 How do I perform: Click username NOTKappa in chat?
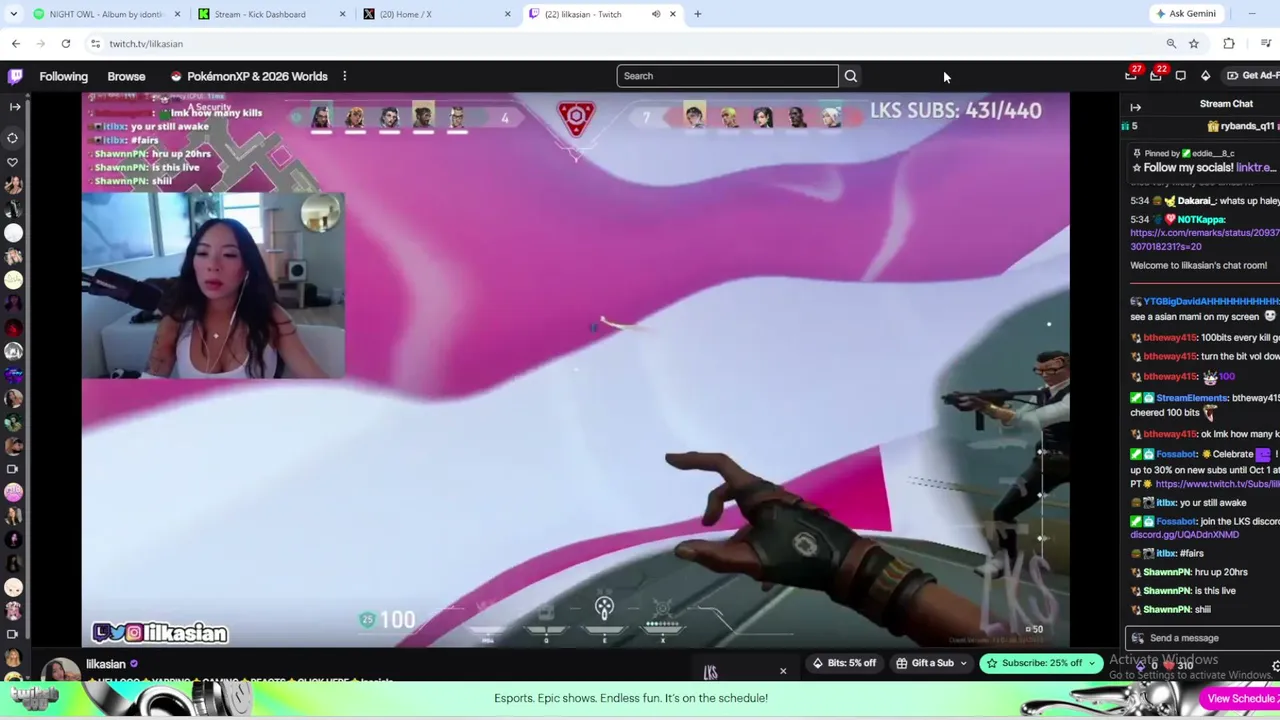(1201, 219)
